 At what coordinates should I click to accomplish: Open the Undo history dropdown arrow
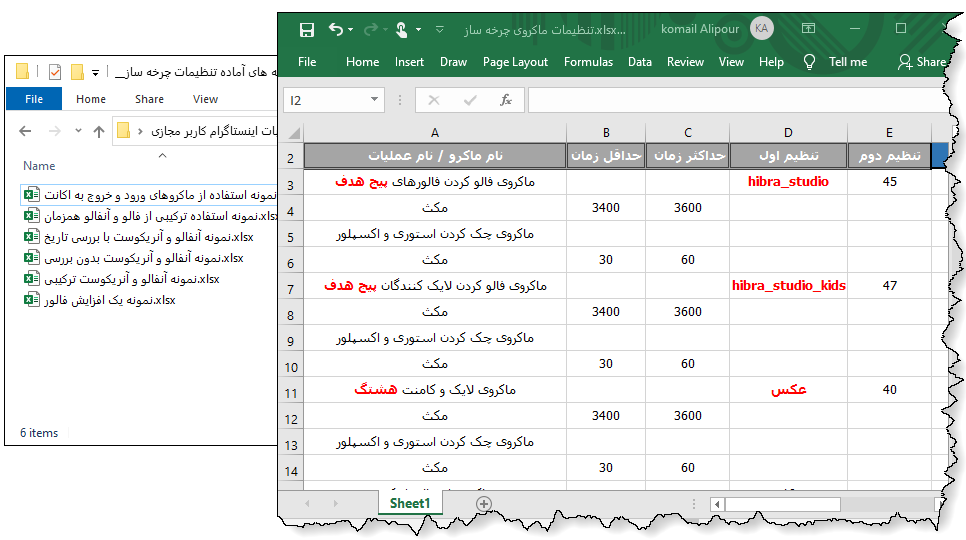(351, 29)
